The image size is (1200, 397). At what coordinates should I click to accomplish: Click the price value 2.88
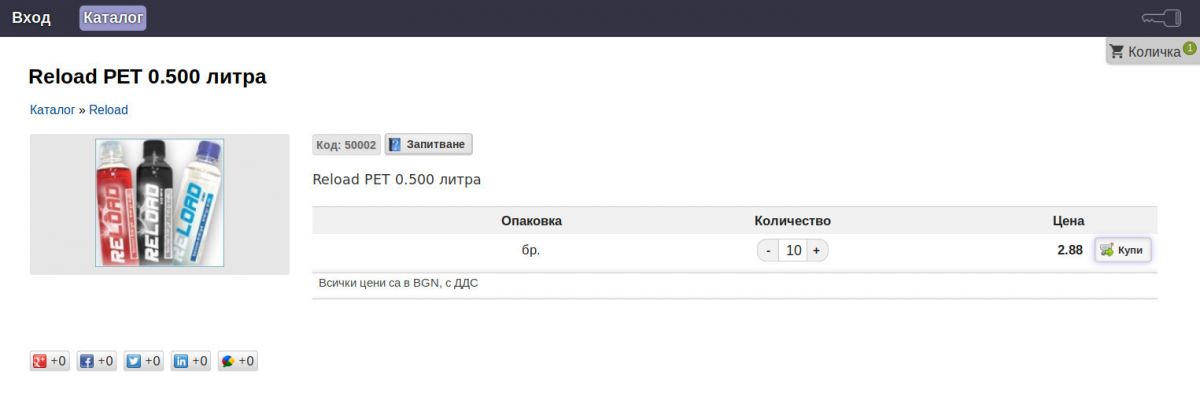pos(1070,250)
